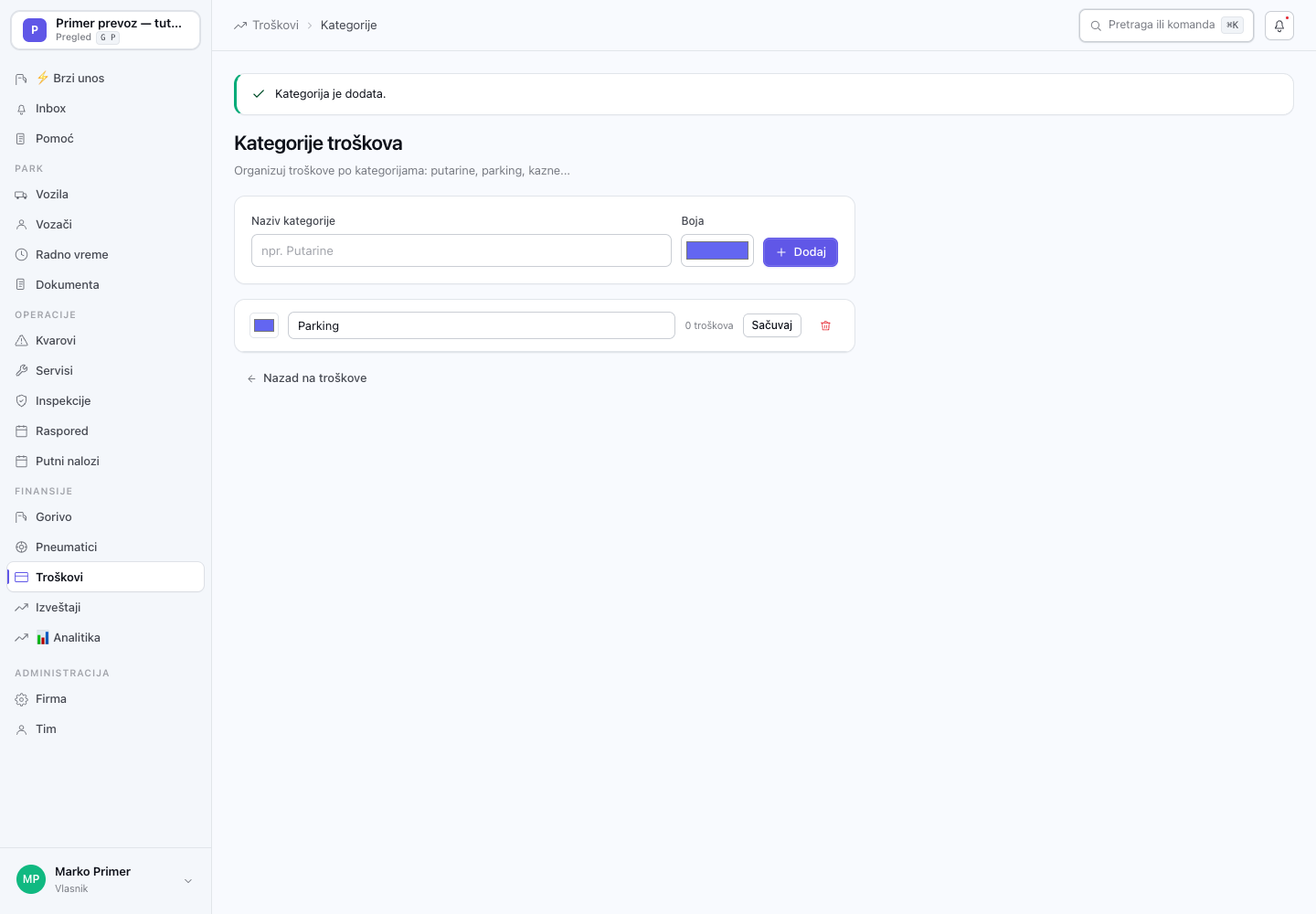Click the search magnifier icon
Image resolution: width=1316 pixels, height=914 pixels.
point(1096,26)
